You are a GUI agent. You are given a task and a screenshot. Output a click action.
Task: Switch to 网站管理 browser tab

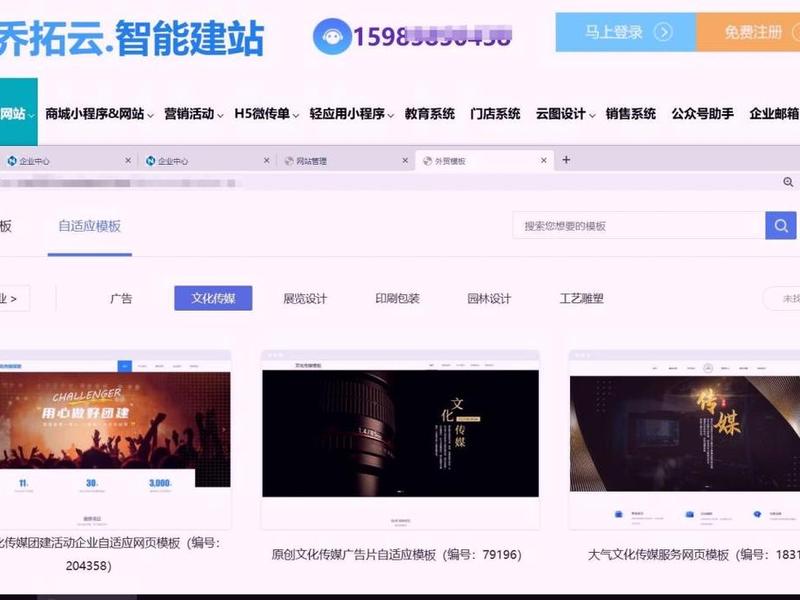(345, 161)
